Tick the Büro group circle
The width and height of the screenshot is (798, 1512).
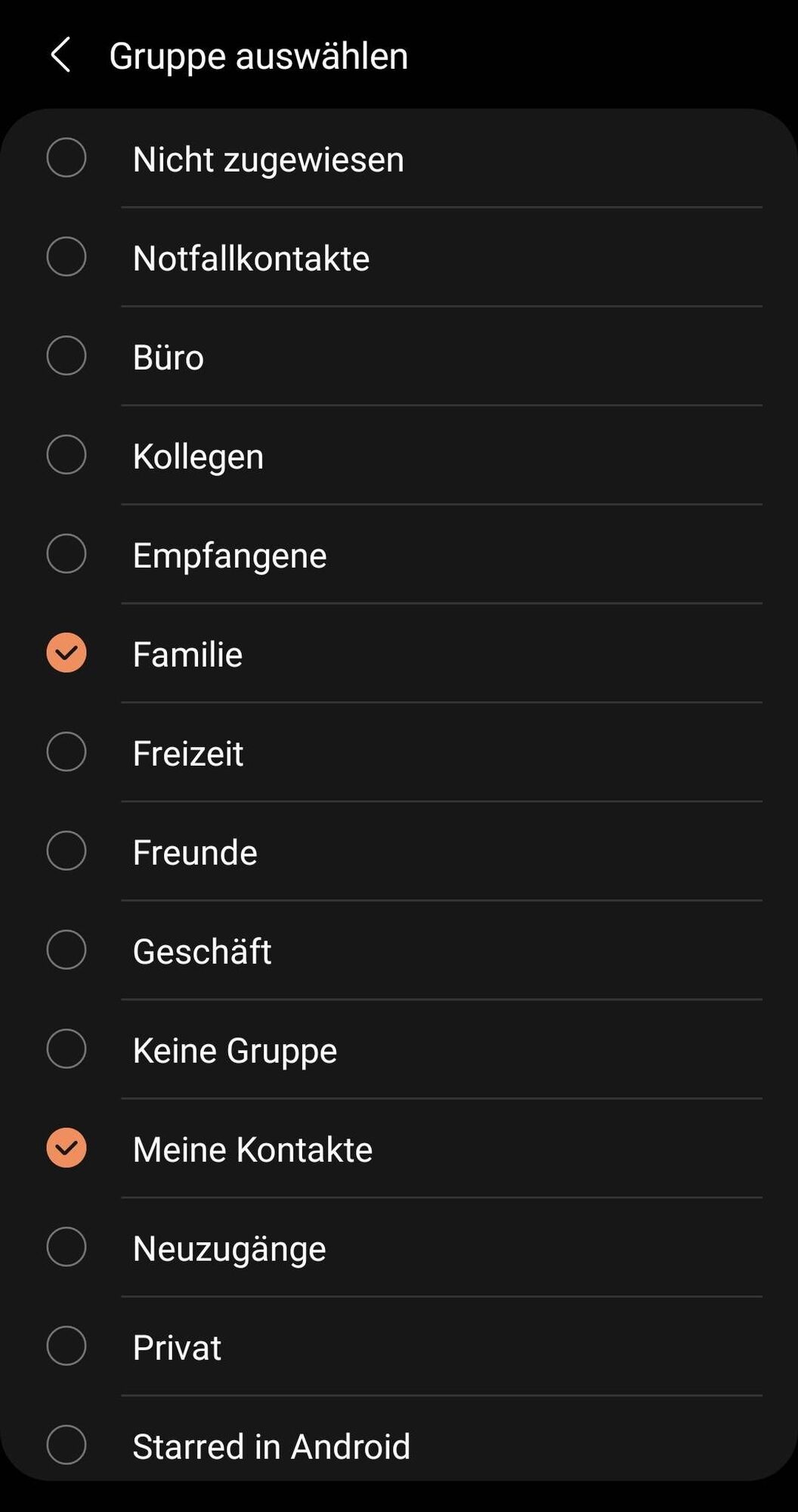66,355
